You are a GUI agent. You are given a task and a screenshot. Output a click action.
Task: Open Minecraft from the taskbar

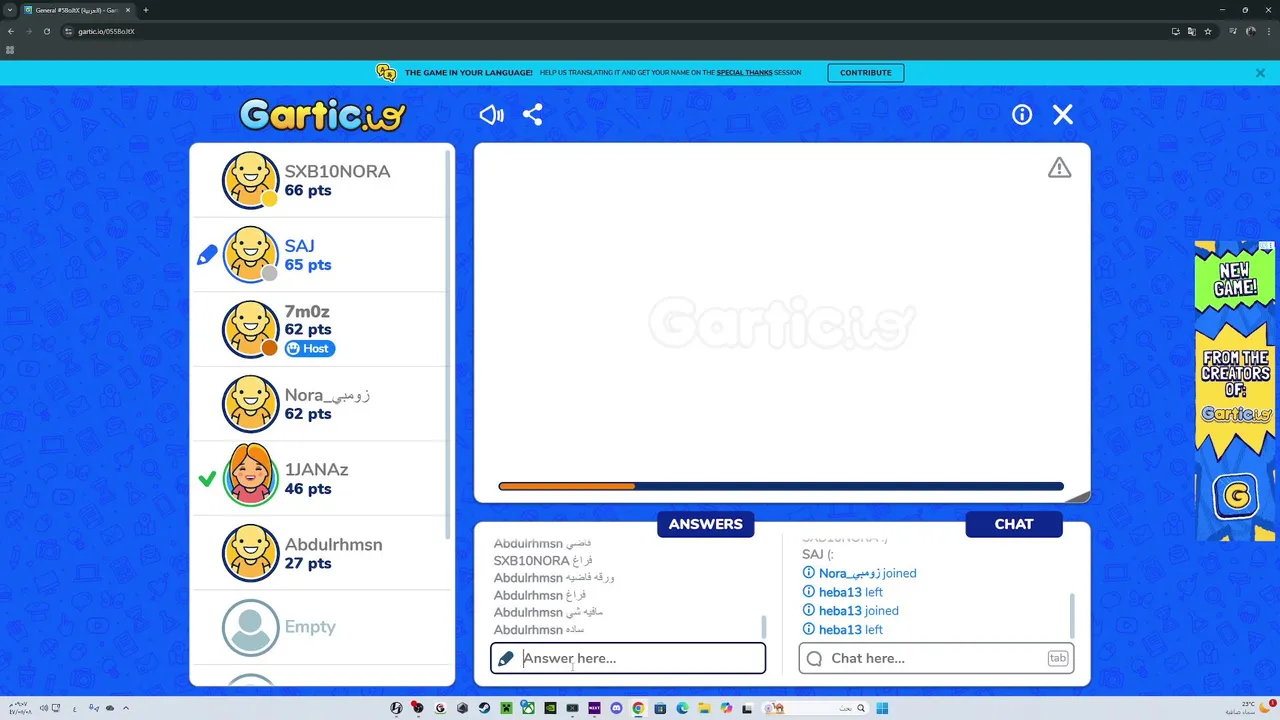point(506,708)
